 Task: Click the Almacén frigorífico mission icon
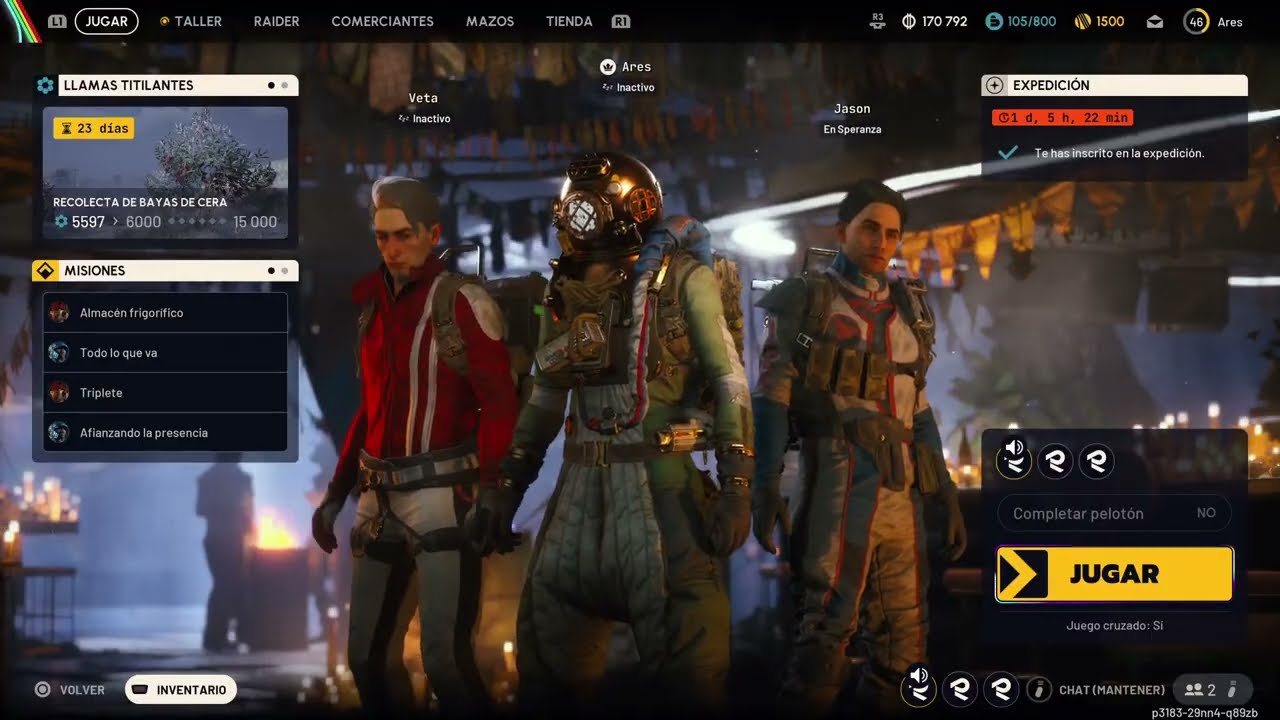[59, 313]
